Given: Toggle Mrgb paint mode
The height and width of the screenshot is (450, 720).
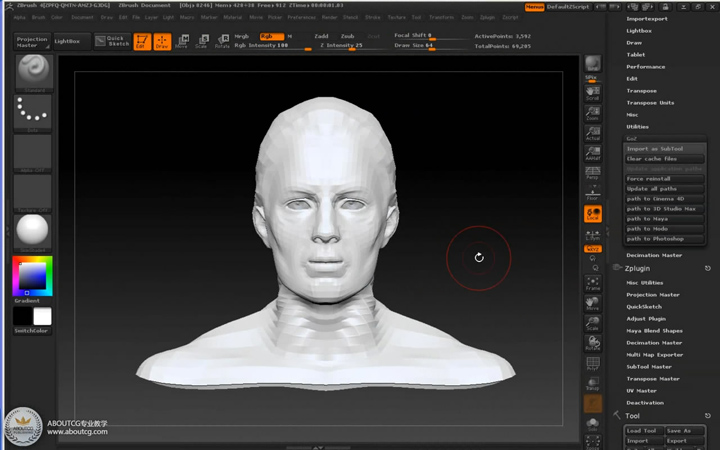Looking at the screenshot, I should coord(242,36).
